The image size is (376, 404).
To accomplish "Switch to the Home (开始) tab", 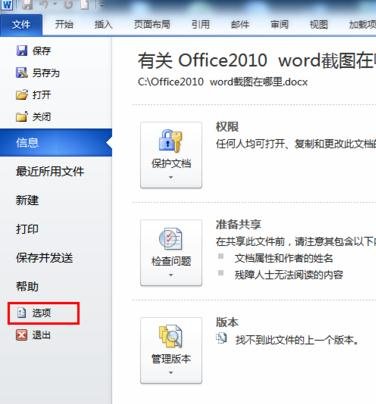I will point(64,24).
